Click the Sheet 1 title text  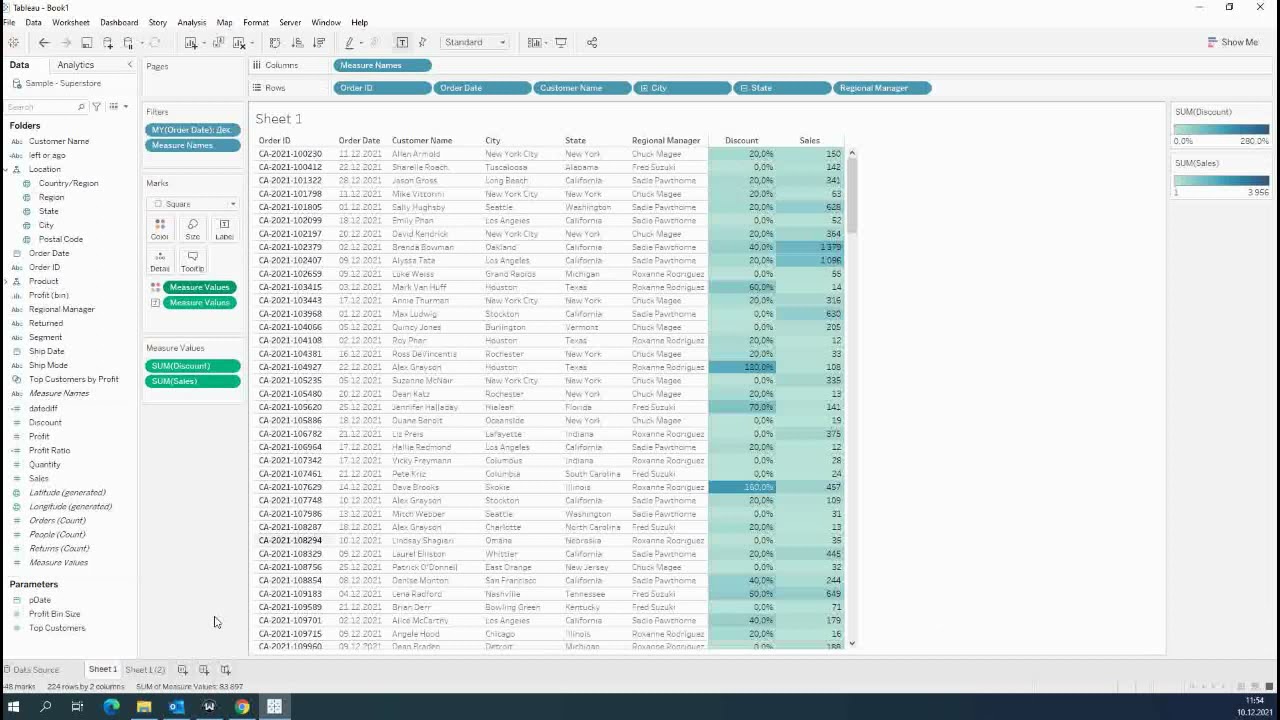click(278, 119)
